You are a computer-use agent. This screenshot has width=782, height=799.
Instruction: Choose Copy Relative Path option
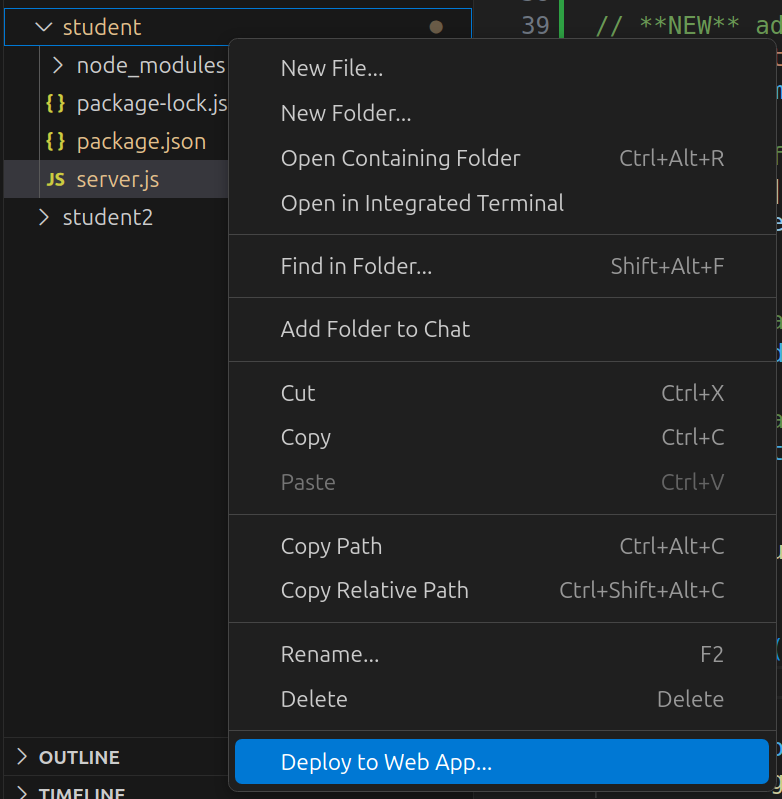pos(374,590)
